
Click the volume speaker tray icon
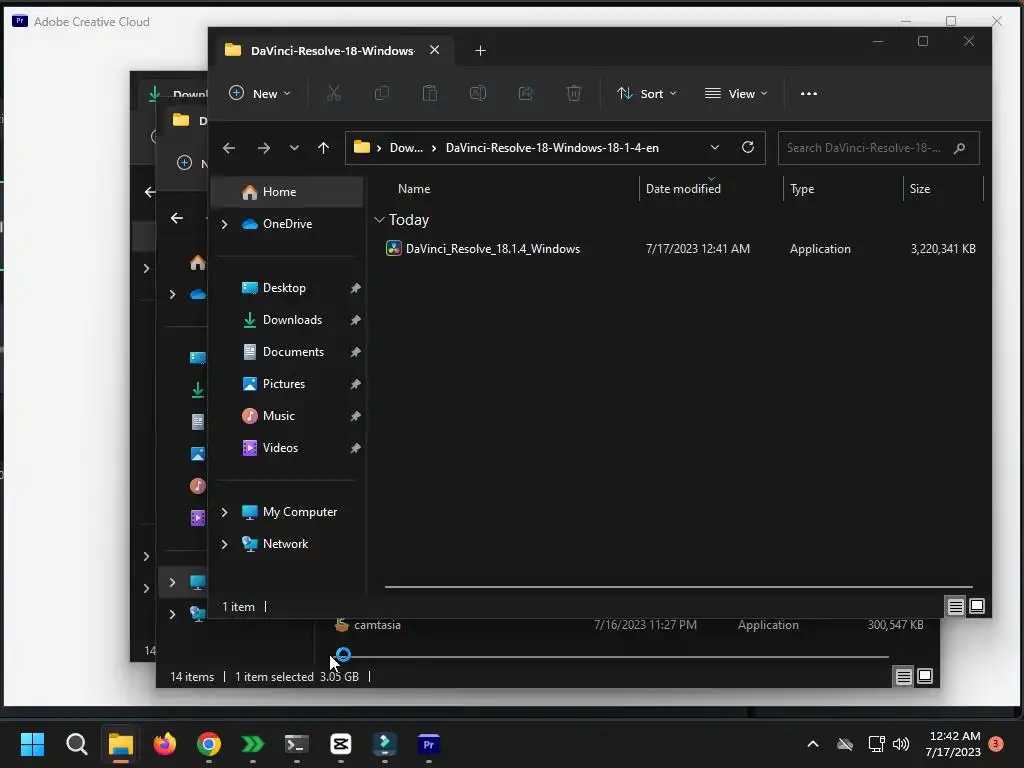click(901, 744)
